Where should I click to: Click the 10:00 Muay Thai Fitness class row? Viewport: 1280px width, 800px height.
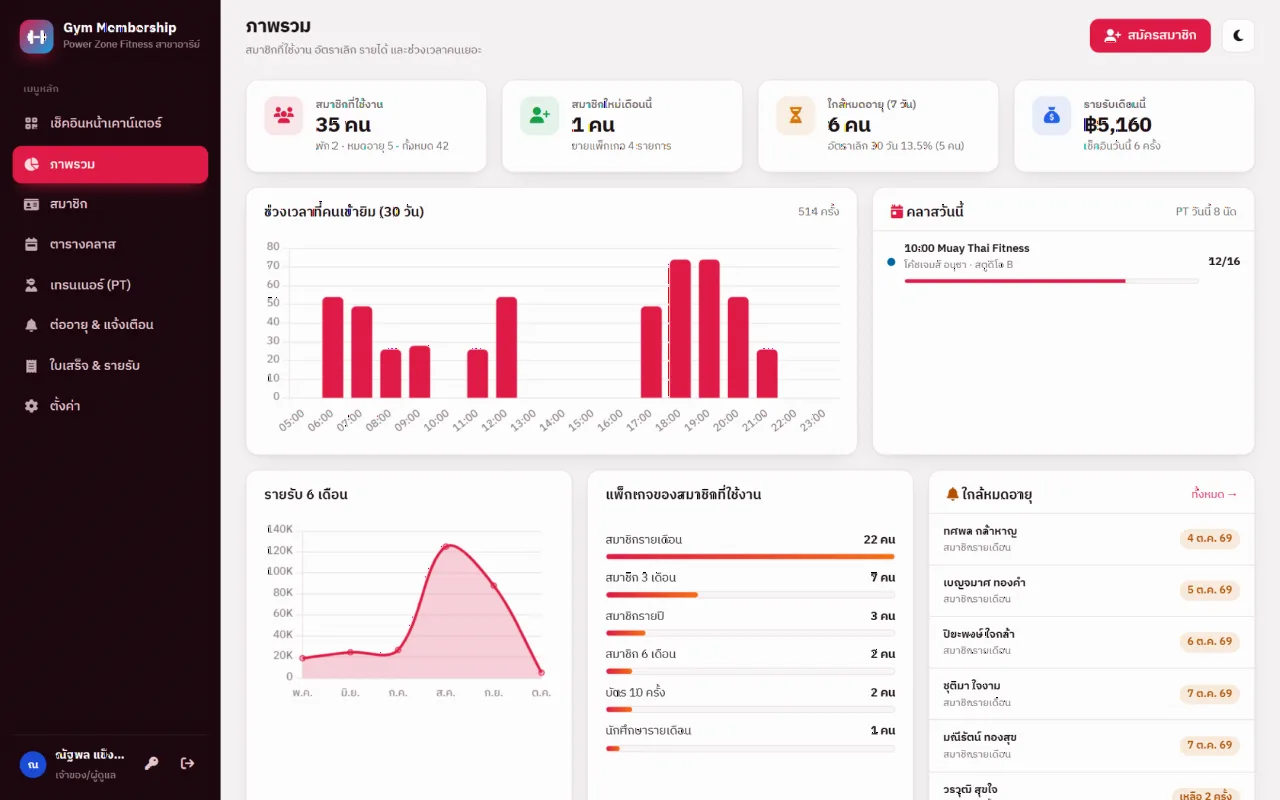click(x=1063, y=264)
